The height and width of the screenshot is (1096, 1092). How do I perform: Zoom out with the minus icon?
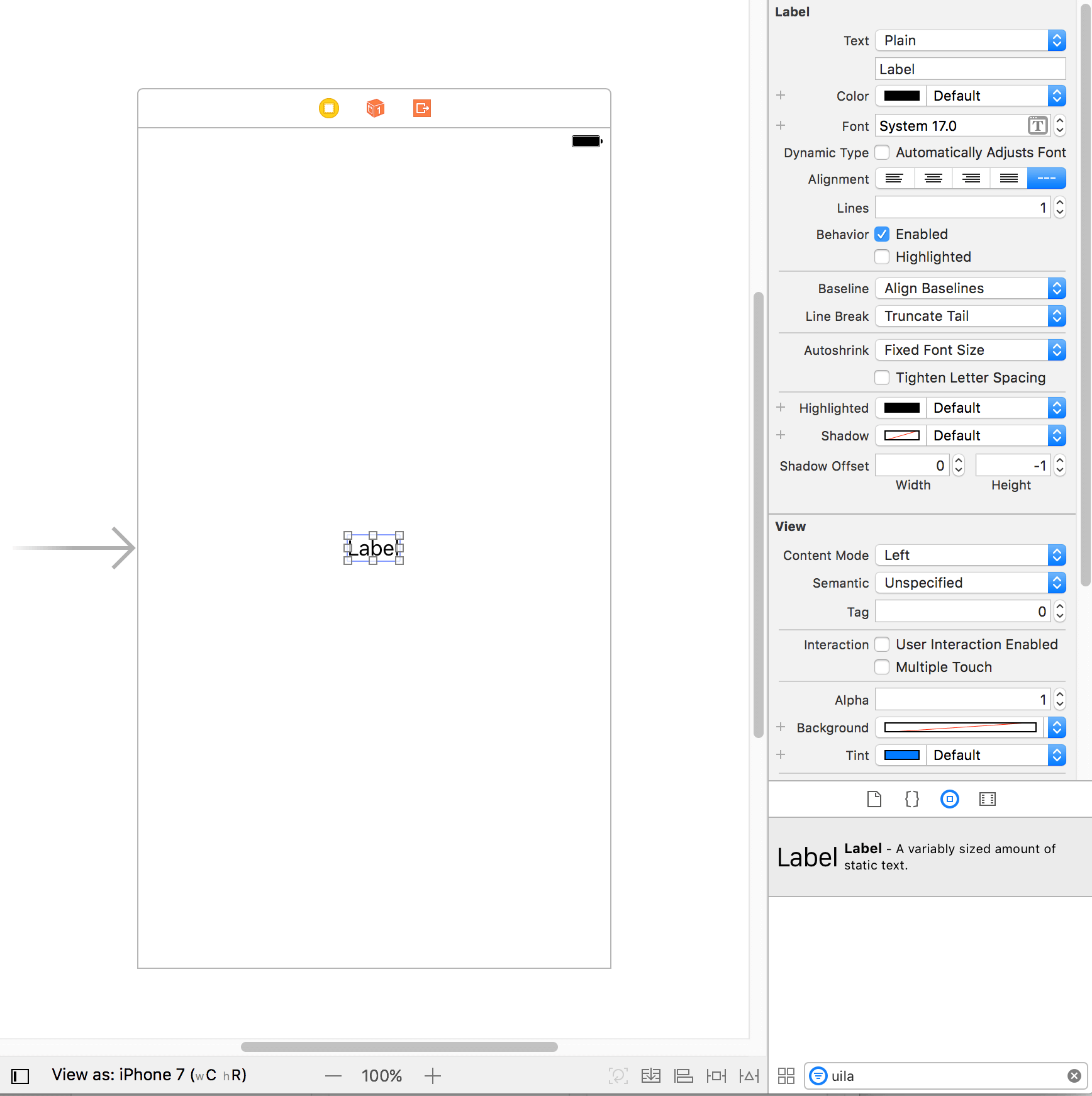coord(333,1076)
